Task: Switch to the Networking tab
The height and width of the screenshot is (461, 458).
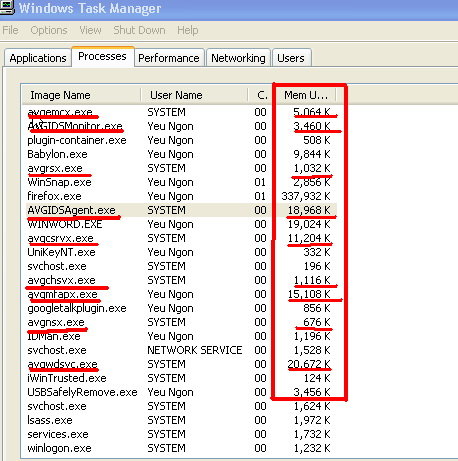Action: click(x=238, y=58)
